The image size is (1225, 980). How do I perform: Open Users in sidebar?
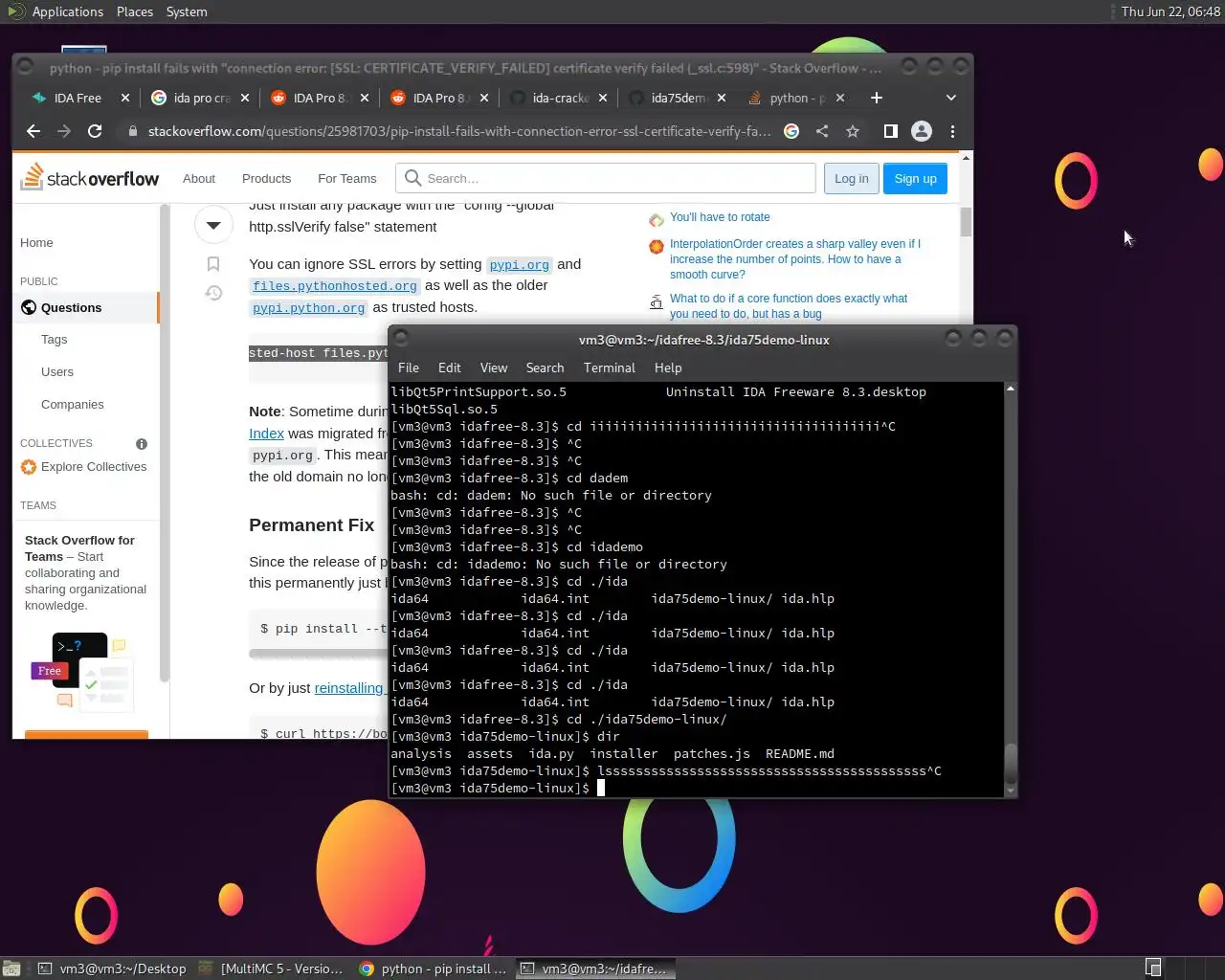click(x=57, y=372)
